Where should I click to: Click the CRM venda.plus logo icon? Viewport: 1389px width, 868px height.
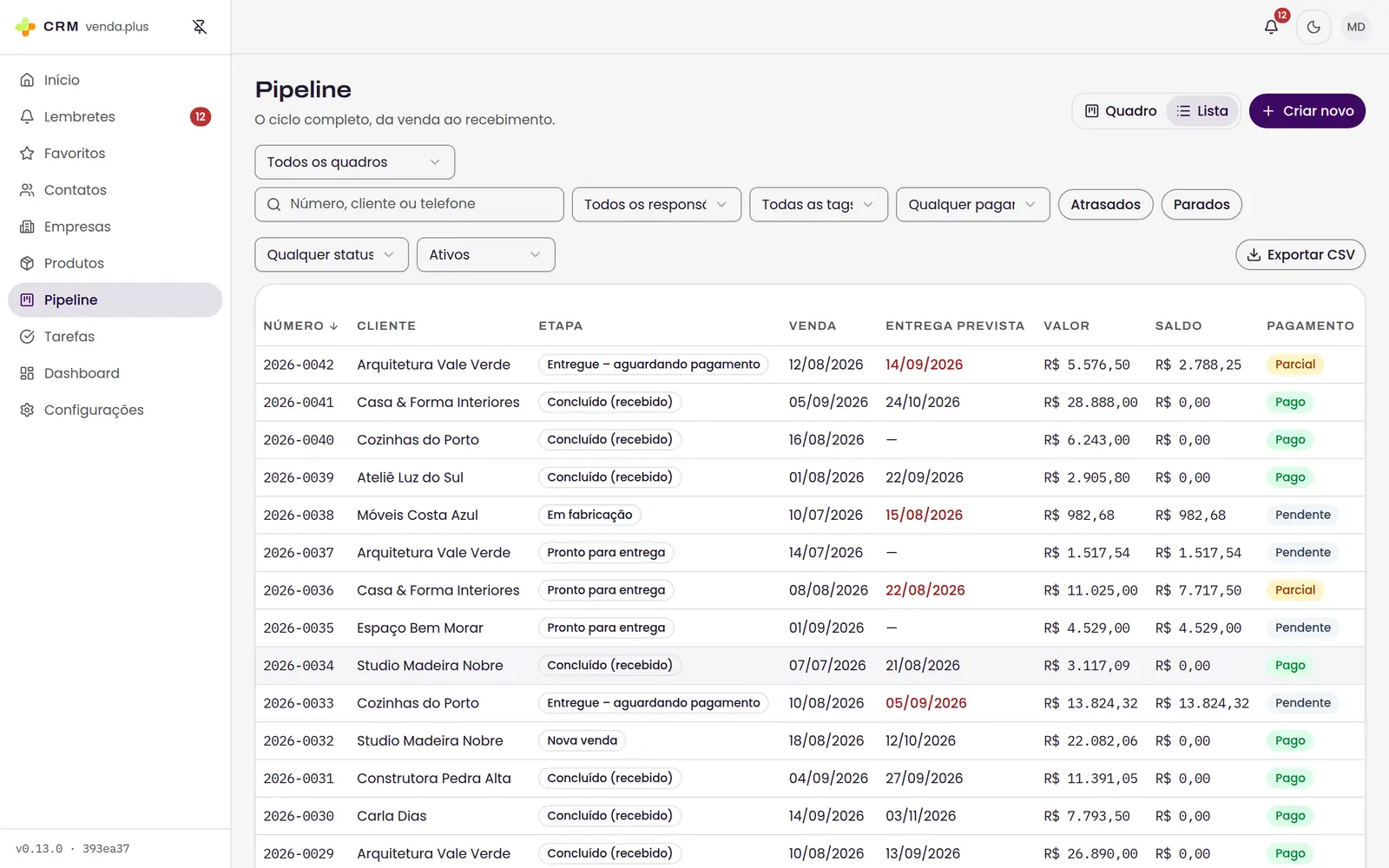[x=26, y=27]
